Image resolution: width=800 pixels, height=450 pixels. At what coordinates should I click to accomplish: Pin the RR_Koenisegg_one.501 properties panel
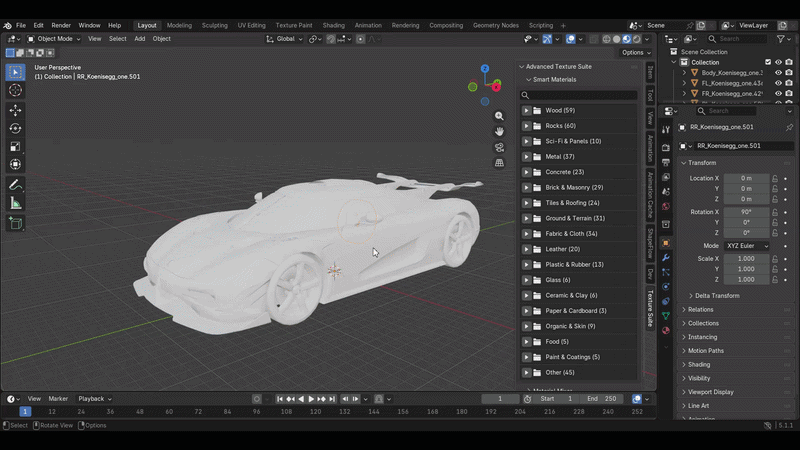(x=789, y=127)
